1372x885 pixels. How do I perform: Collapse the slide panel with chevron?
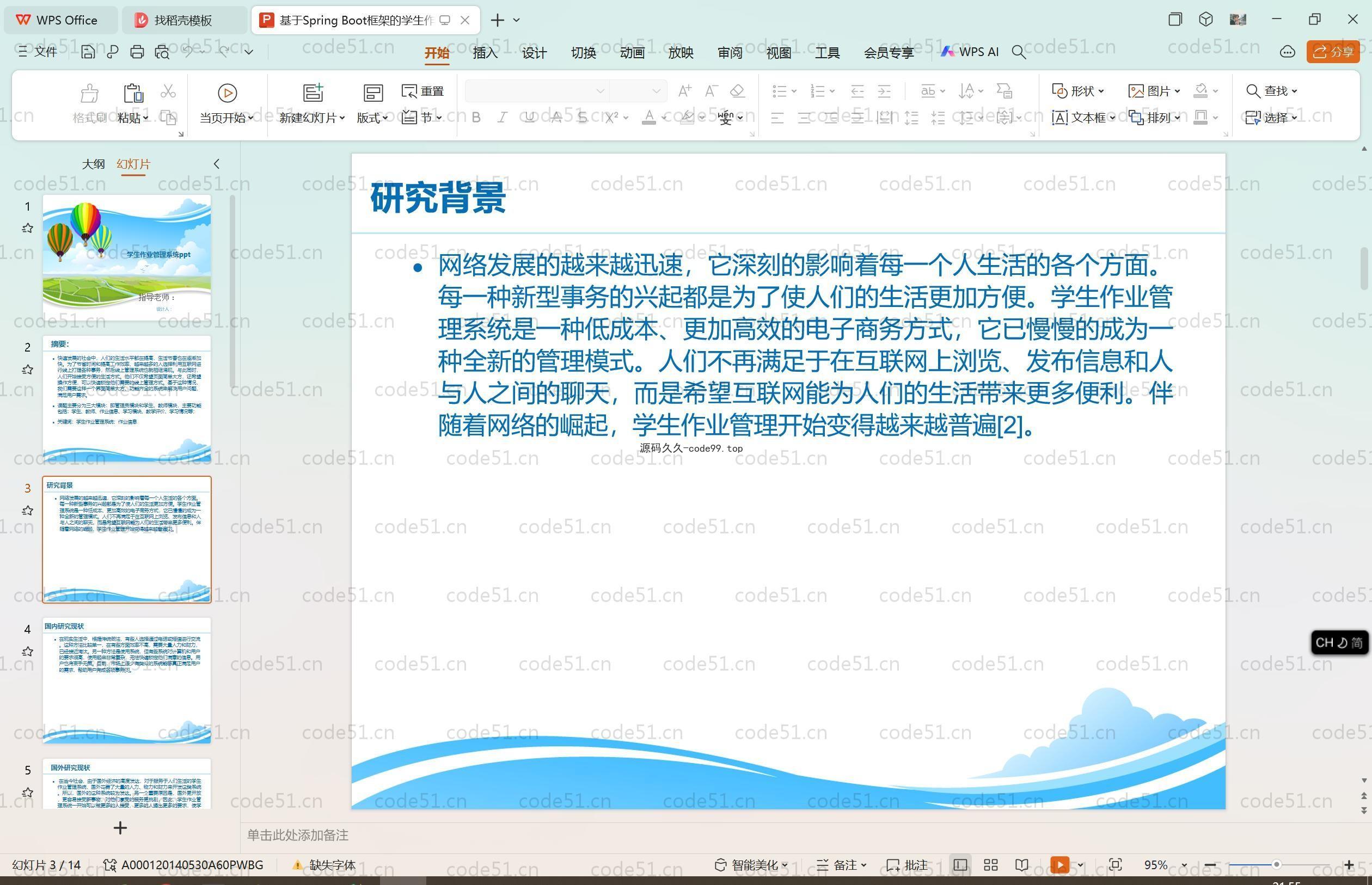click(x=217, y=164)
